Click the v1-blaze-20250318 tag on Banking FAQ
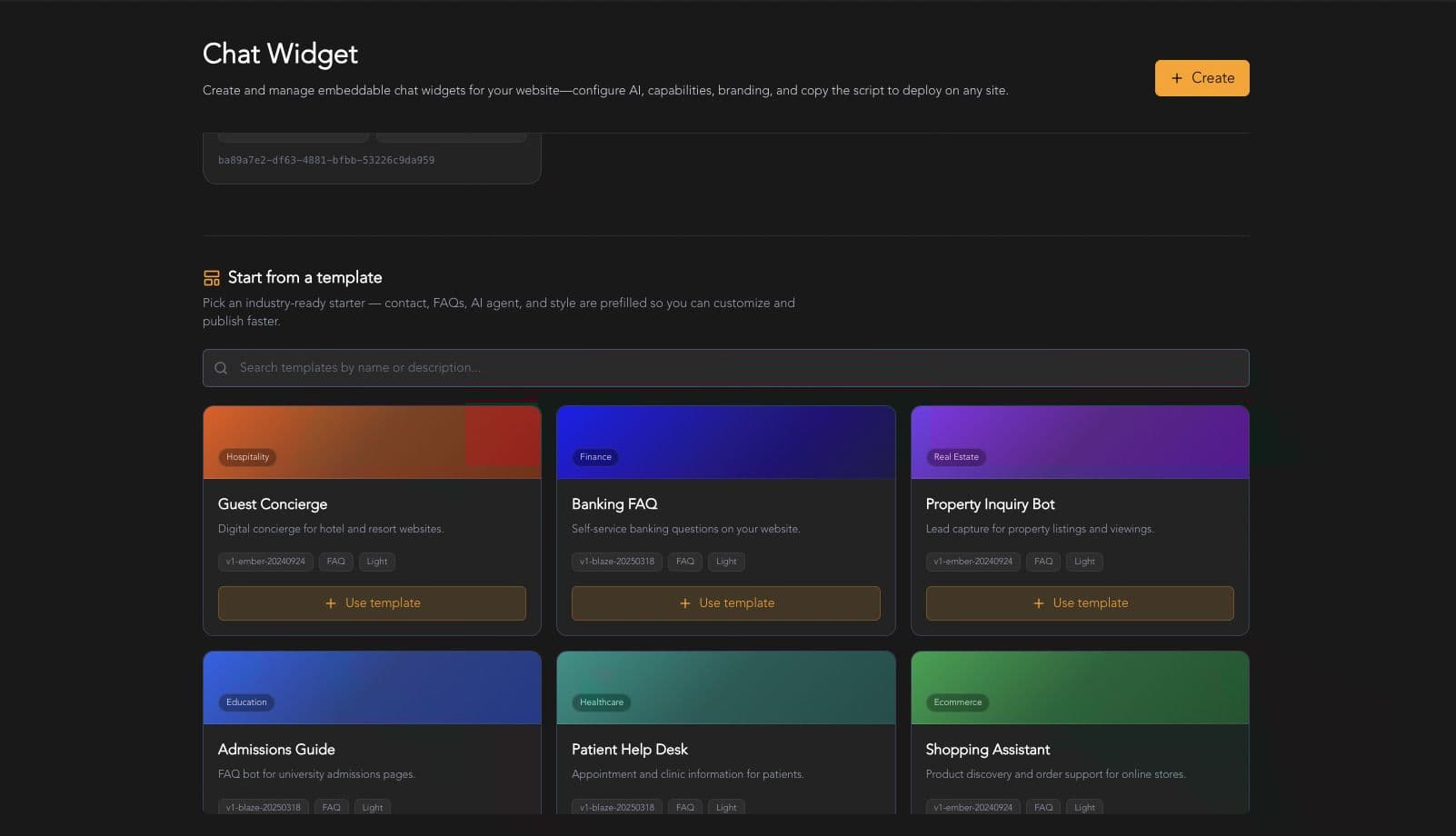This screenshot has width=1456, height=836. [x=617, y=562]
